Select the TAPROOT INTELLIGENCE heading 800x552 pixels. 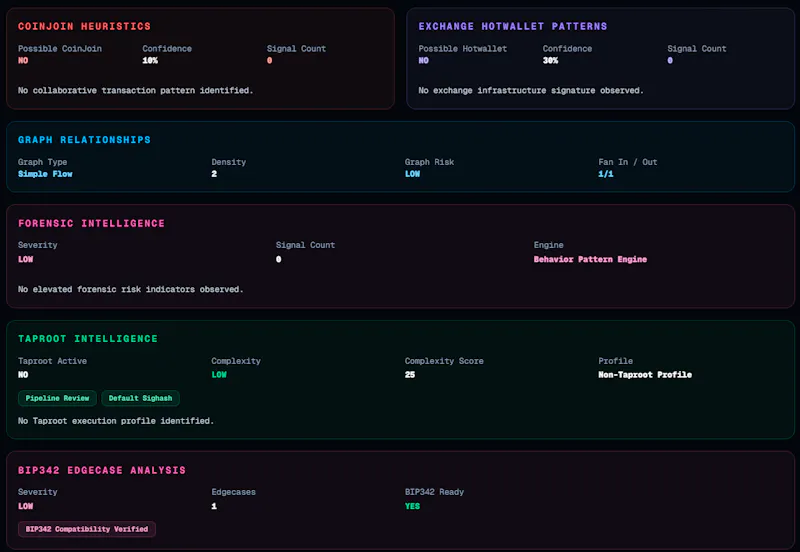click(88, 339)
